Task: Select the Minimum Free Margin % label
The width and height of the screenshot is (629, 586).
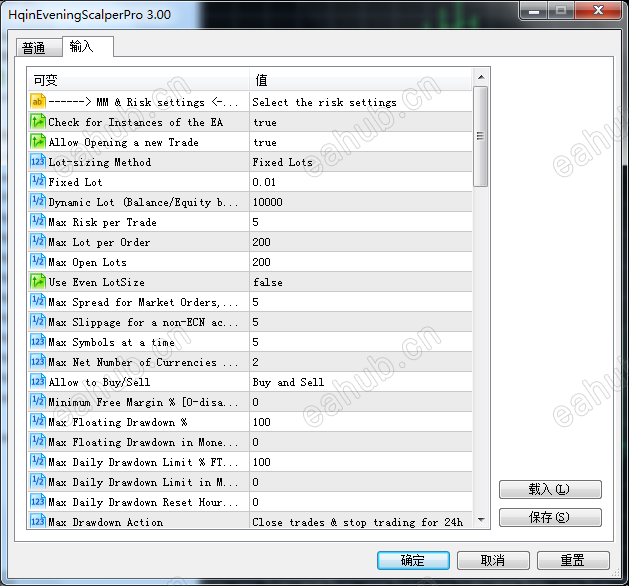Action: click(x=143, y=402)
